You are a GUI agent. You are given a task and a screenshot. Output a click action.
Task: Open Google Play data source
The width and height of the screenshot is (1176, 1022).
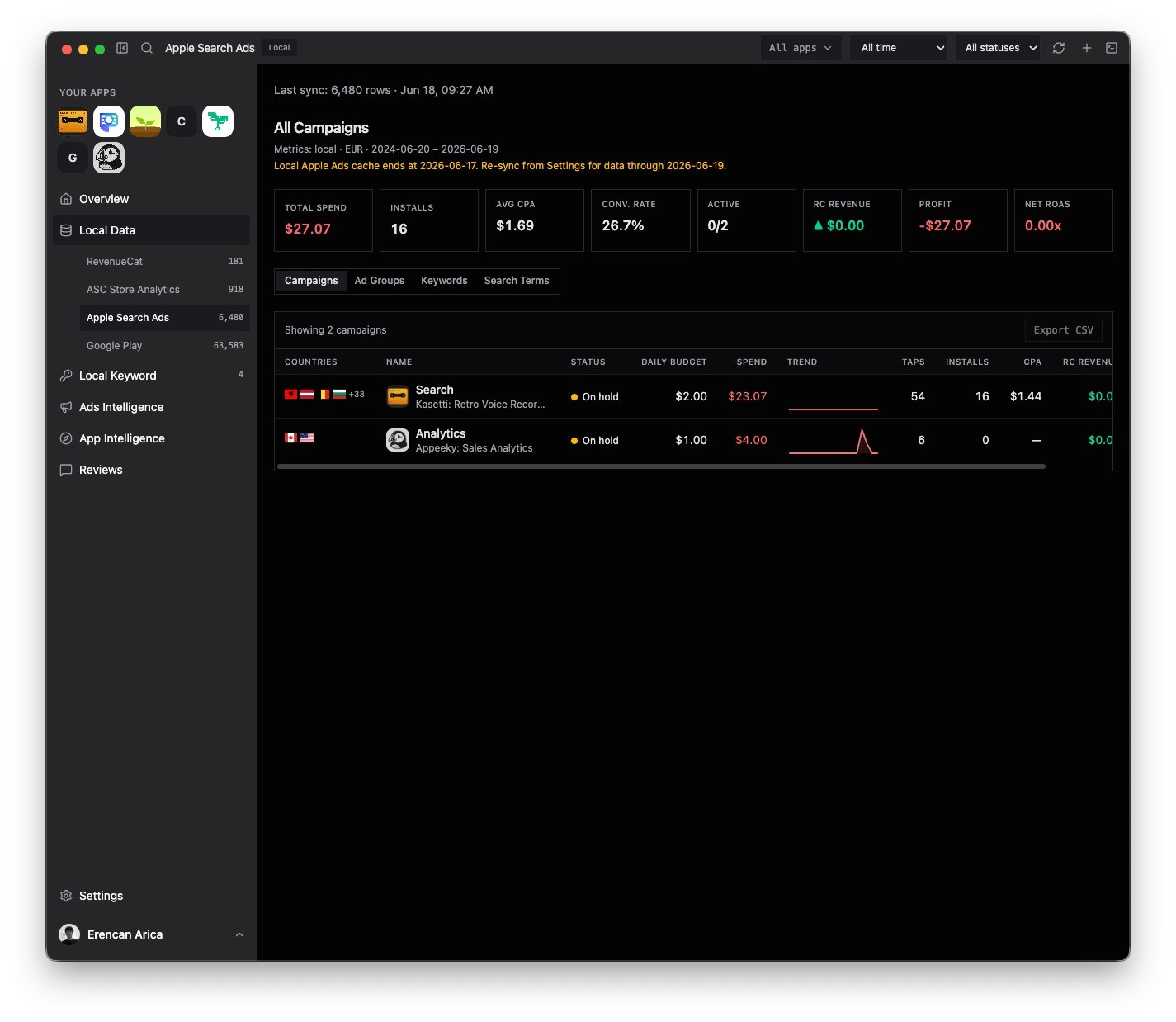[165, 346]
